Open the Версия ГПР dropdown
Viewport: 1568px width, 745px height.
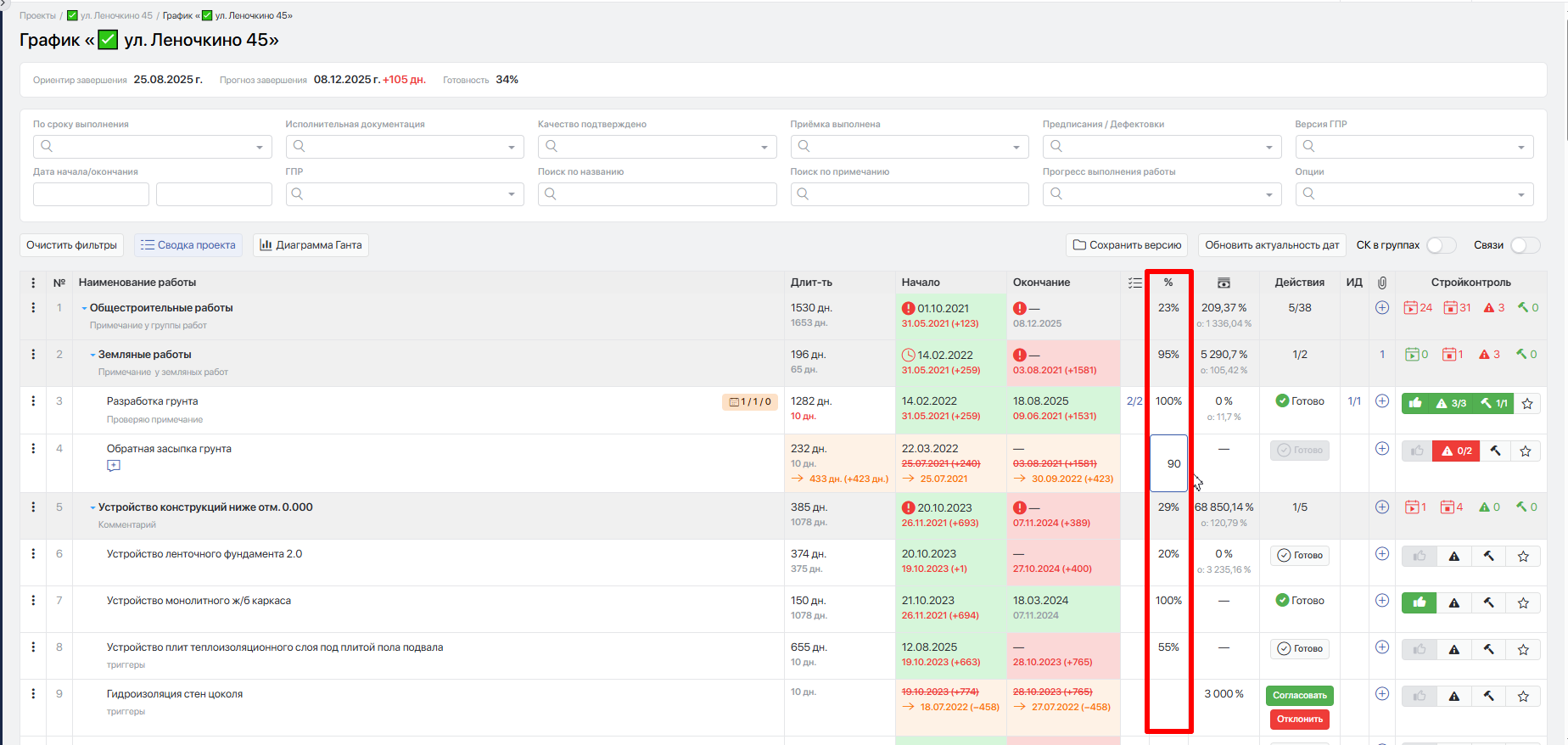[x=1414, y=147]
